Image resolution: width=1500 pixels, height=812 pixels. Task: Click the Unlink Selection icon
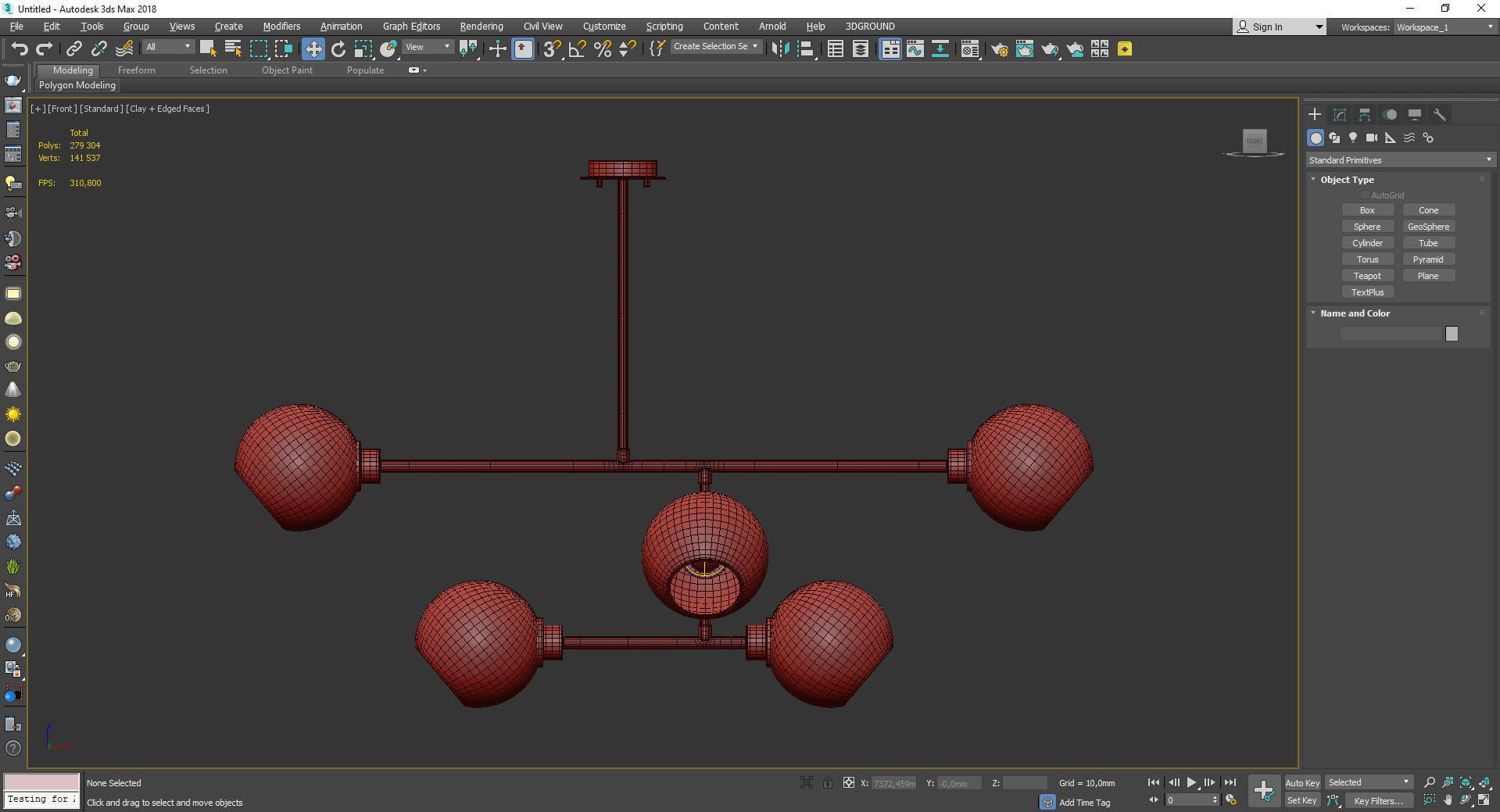click(99, 49)
